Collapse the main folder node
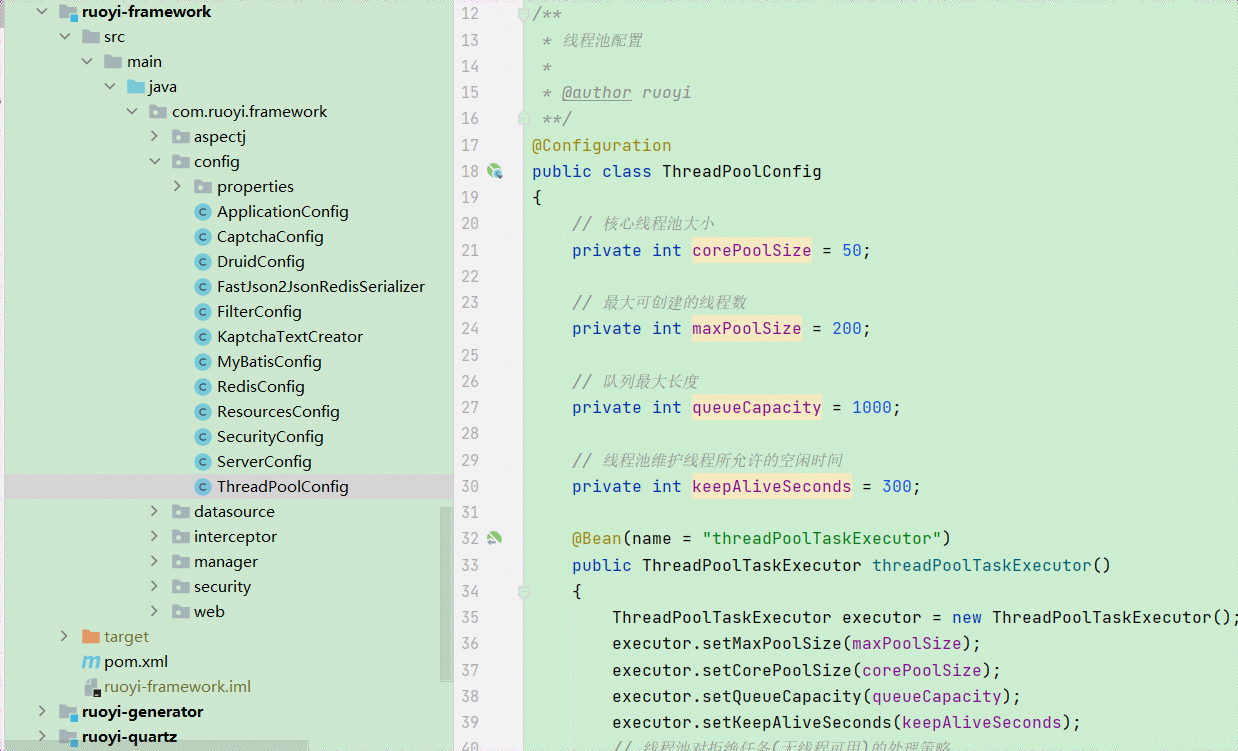Image resolution: width=1238 pixels, height=751 pixels. pyautogui.click(x=88, y=62)
